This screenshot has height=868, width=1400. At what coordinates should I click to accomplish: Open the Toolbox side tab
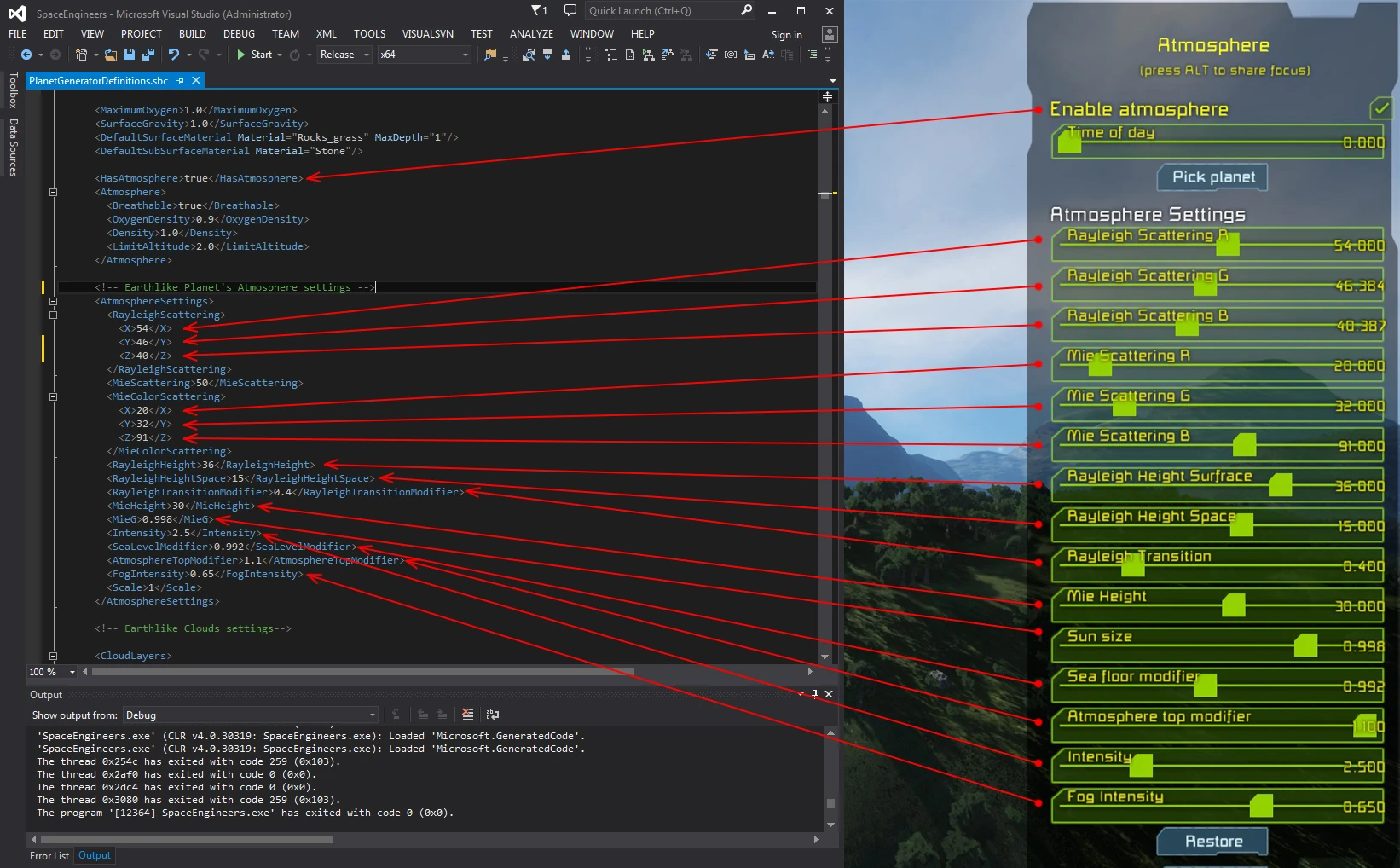[x=13, y=90]
